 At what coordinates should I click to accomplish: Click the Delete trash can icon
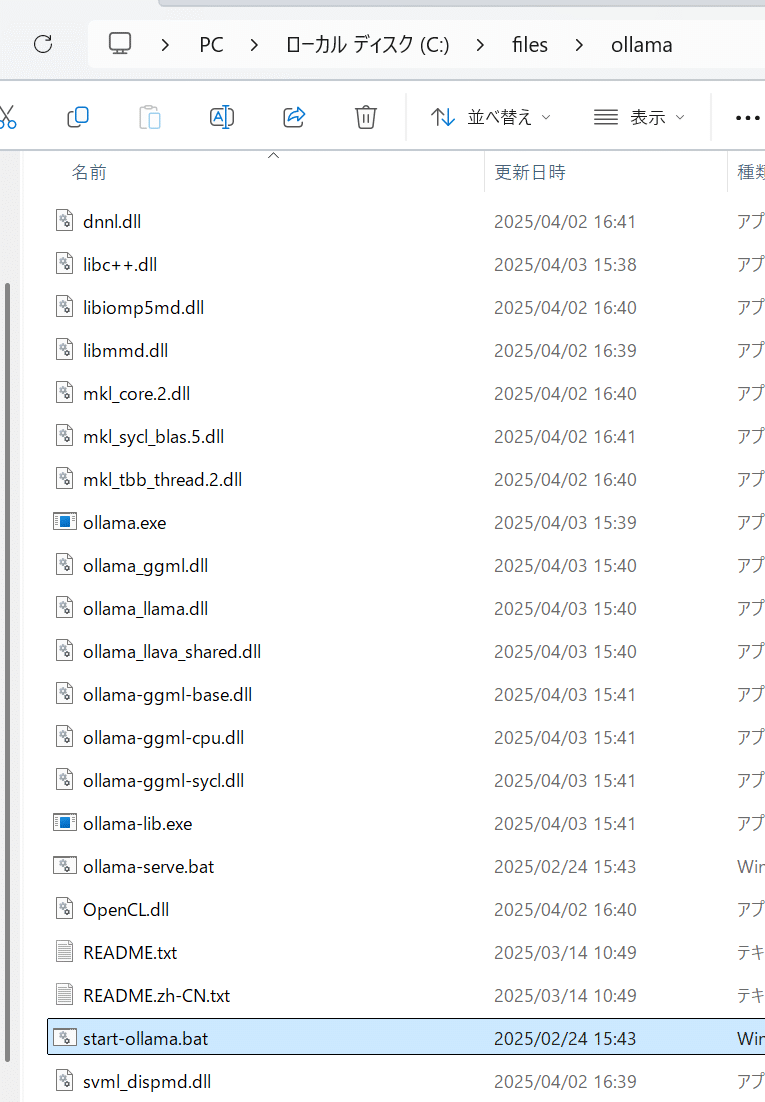[x=366, y=117]
